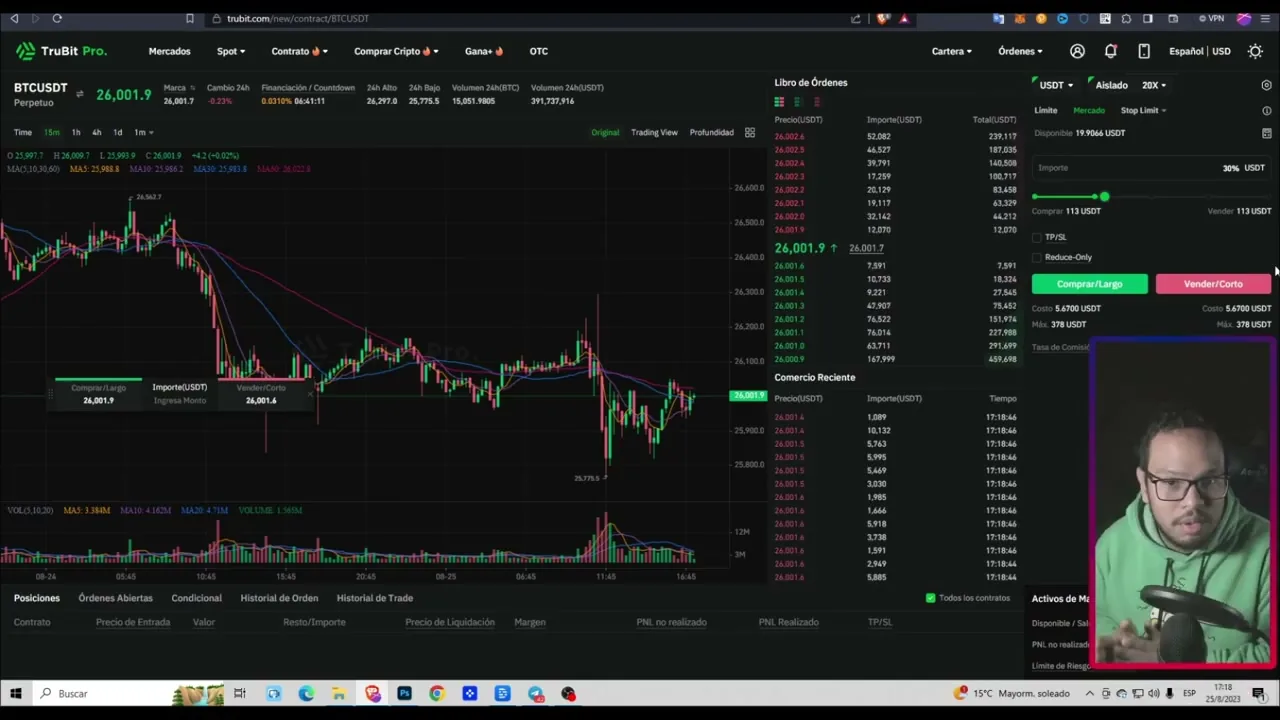Open the user account profile icon

(1077, 51)
